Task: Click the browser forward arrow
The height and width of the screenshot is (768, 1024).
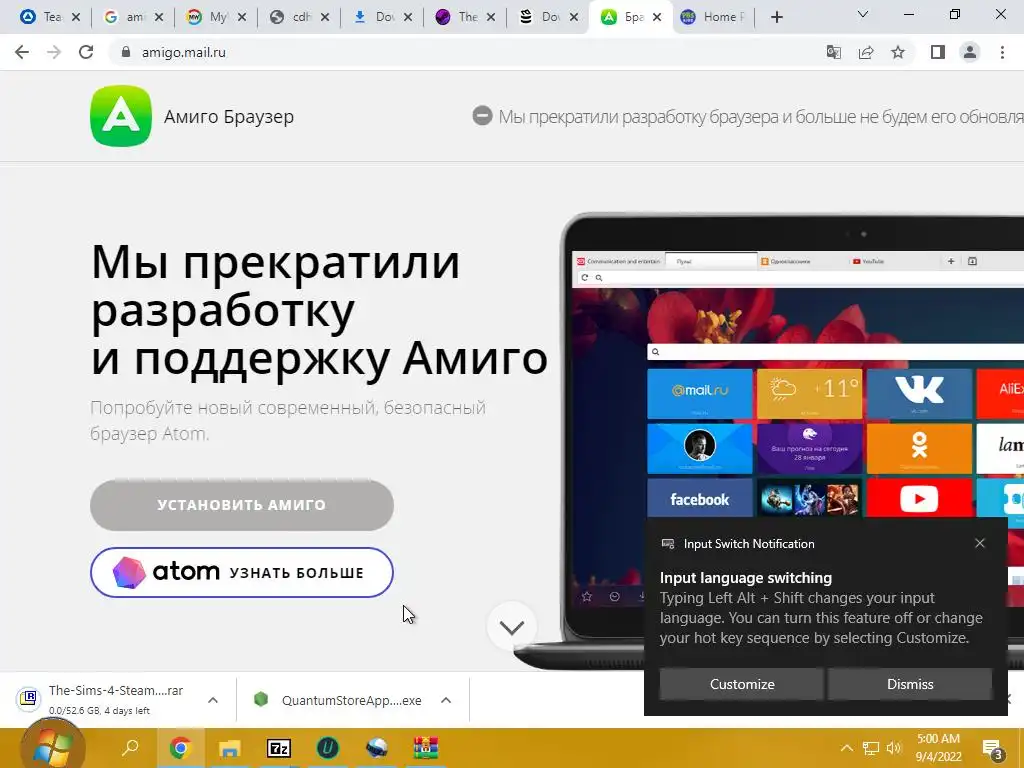Action: [x=54, y=52]
